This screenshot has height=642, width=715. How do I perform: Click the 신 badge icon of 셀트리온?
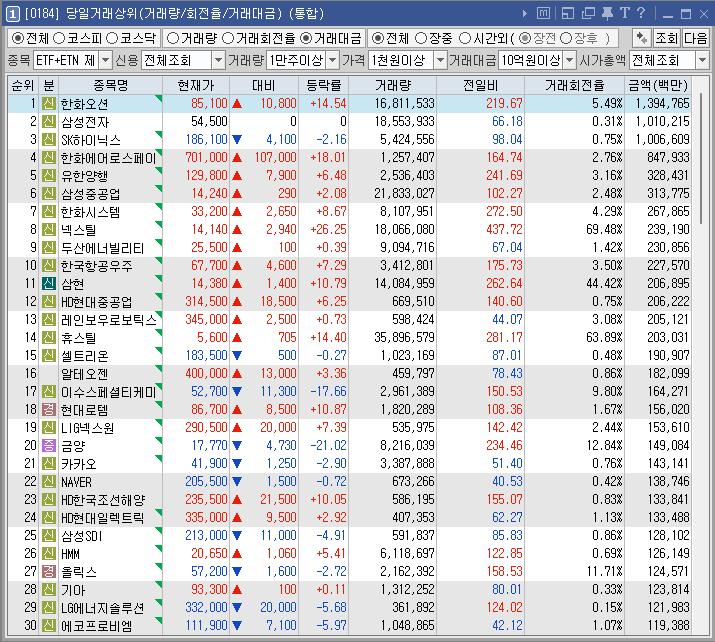[49, 356]
